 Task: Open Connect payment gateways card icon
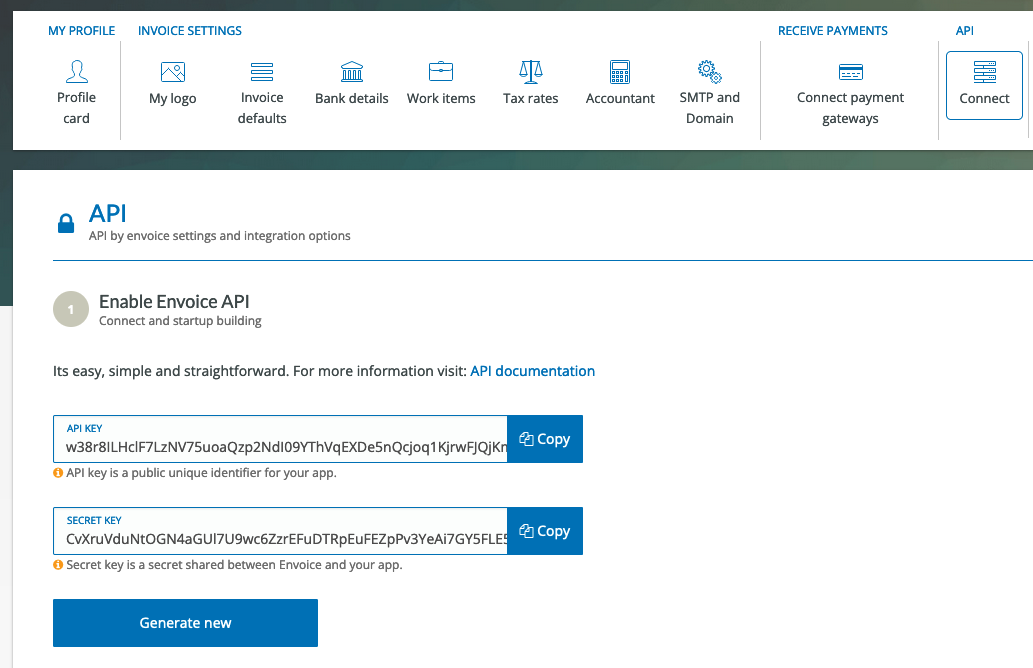pos(851,72)
